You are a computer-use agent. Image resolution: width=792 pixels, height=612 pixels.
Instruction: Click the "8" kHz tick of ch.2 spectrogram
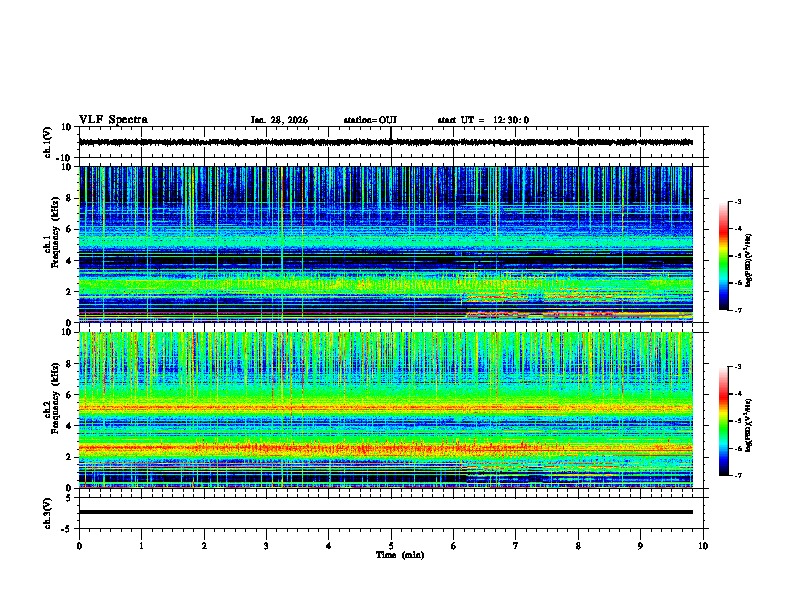click(69, 364)
